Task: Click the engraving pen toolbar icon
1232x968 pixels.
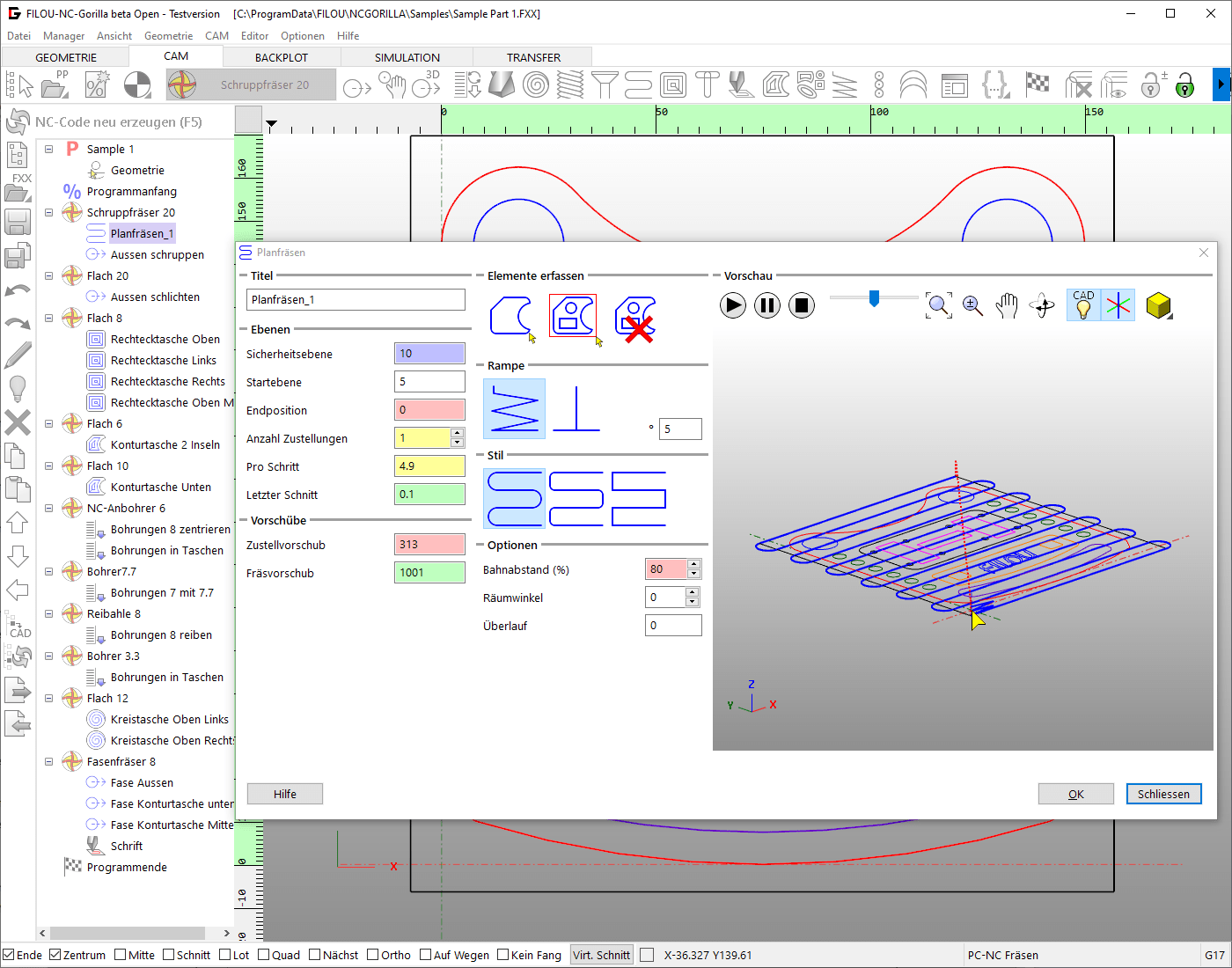Action: pos(742,85)
